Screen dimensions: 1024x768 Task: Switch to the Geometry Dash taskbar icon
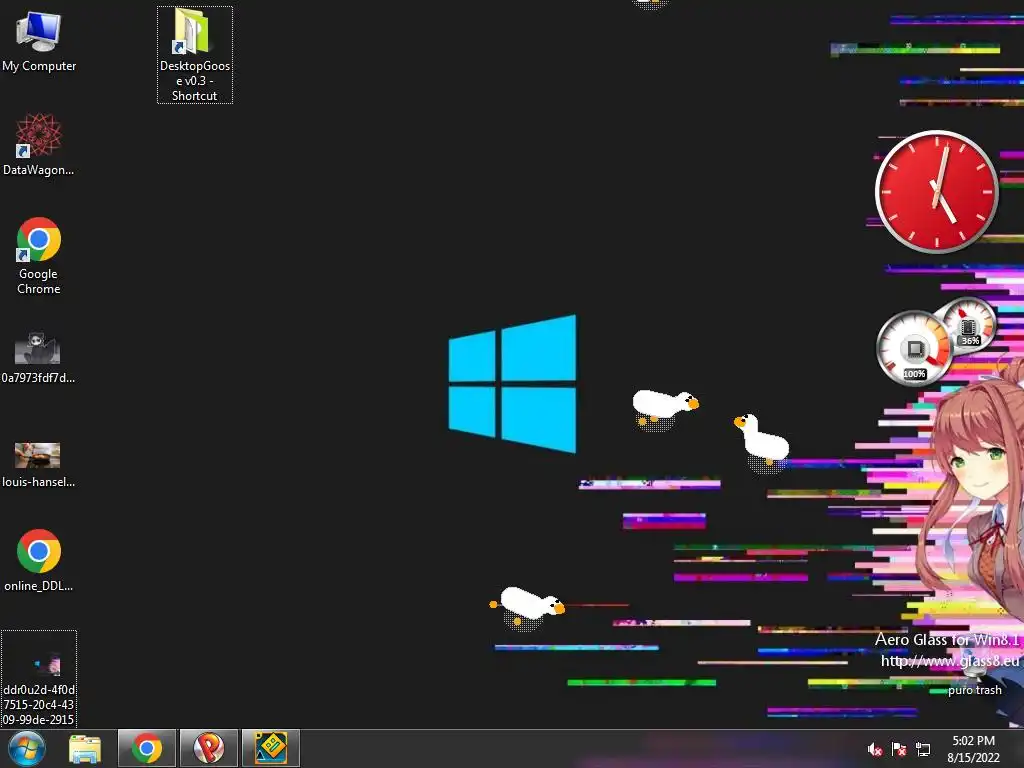271,748
